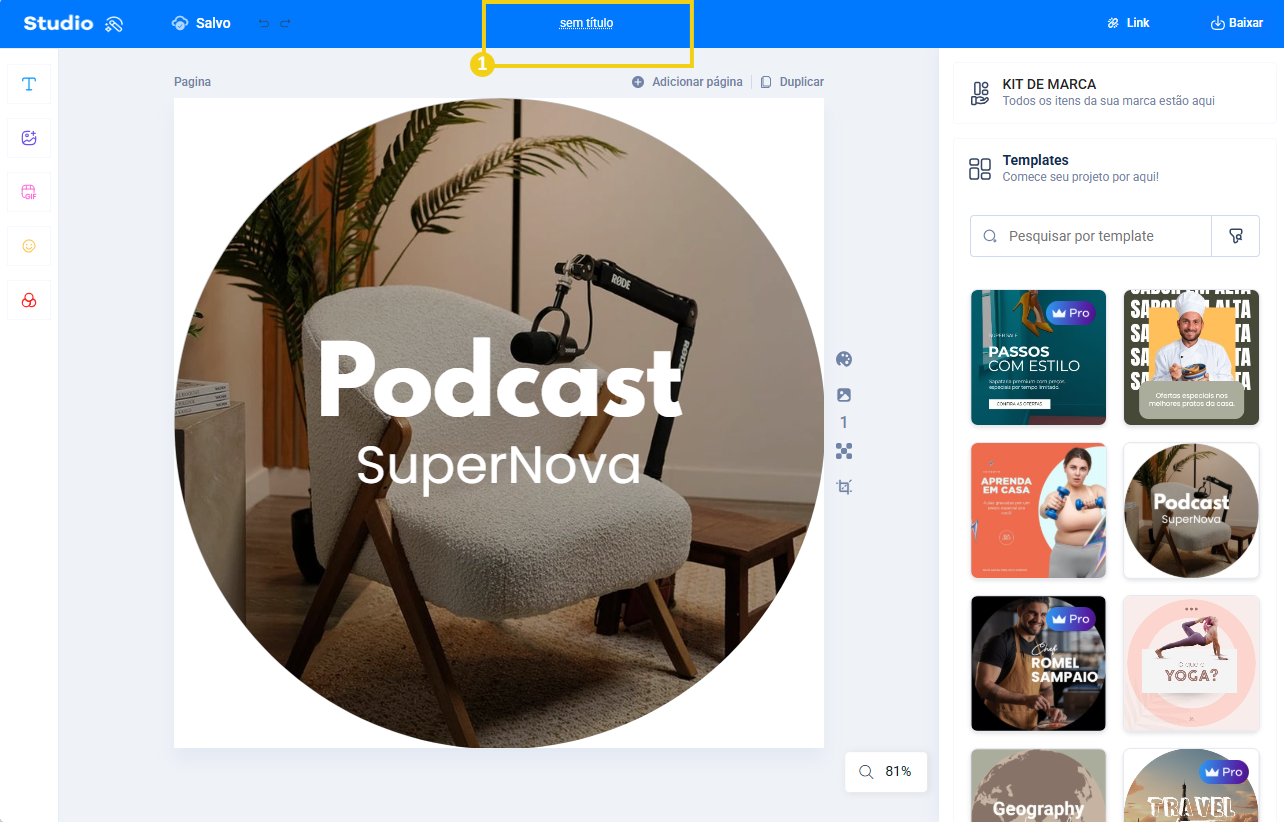Click the image icon beside canvas
1284x822 pixels.
coord(844,395)
